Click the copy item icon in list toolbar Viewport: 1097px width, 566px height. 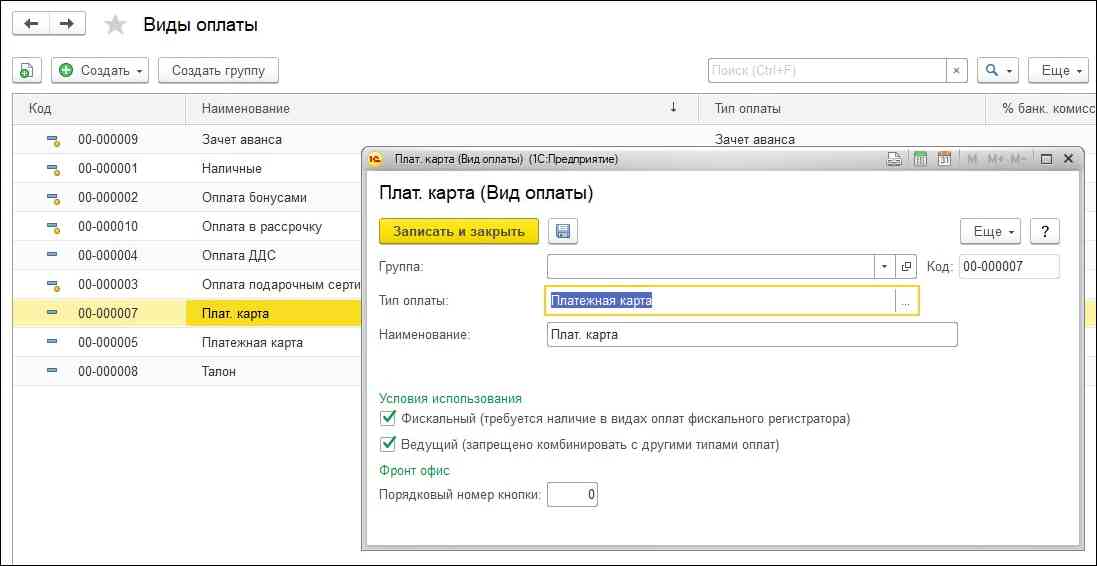pyautogui.click(x=26, y=70)
